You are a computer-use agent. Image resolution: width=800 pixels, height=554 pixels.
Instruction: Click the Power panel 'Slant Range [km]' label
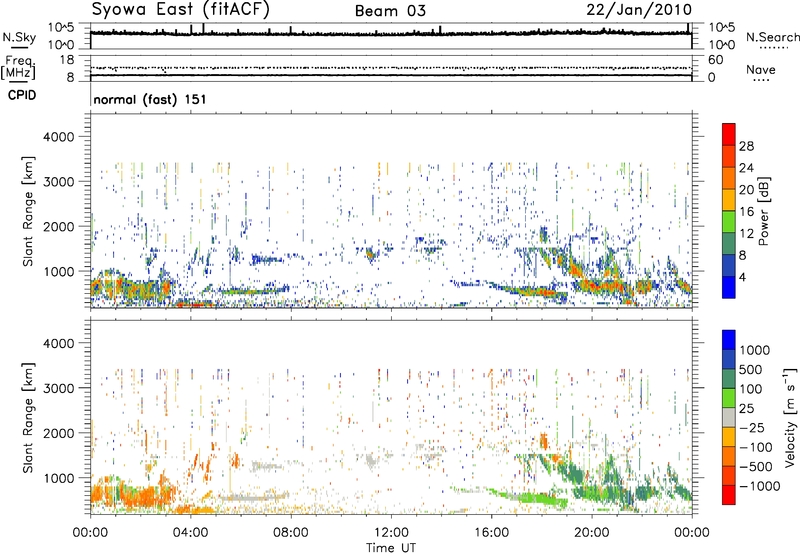28,211
